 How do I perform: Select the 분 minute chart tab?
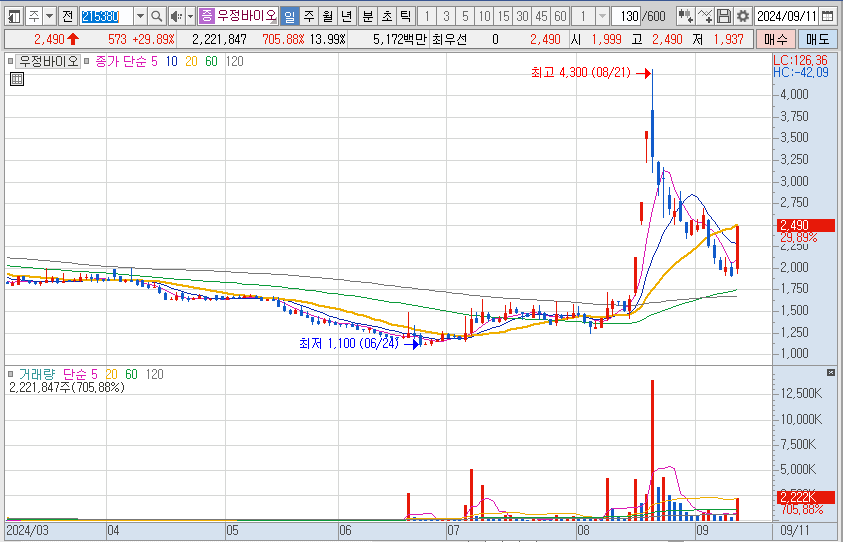(x=368, y=17)
